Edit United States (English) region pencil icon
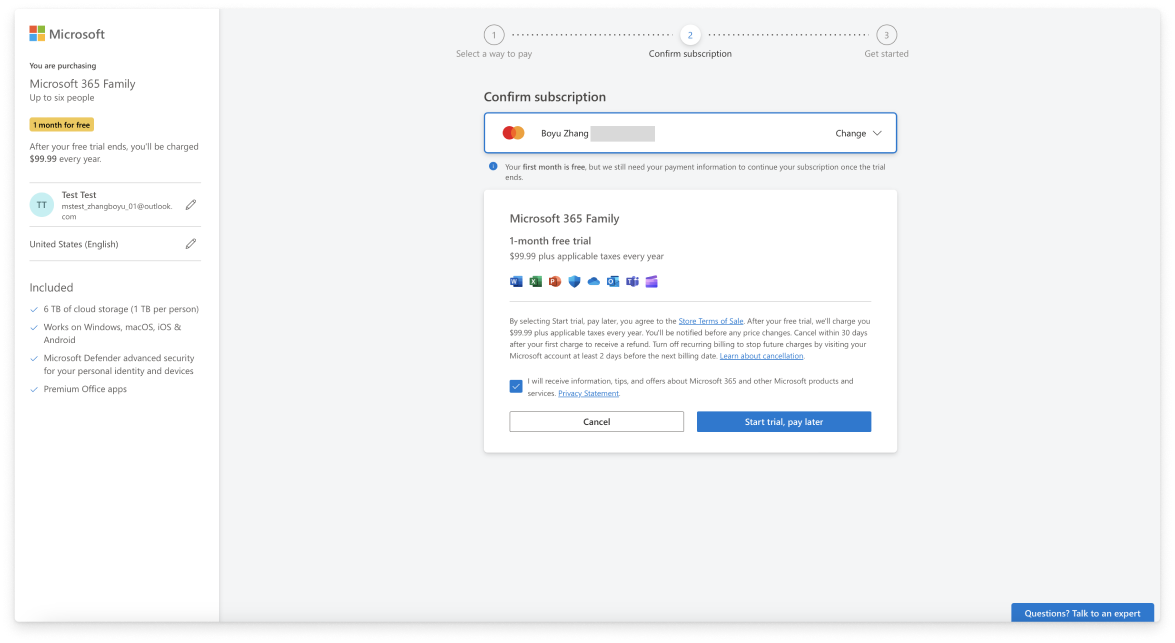This screenshot has height=643, width=1175. point(191,244)
